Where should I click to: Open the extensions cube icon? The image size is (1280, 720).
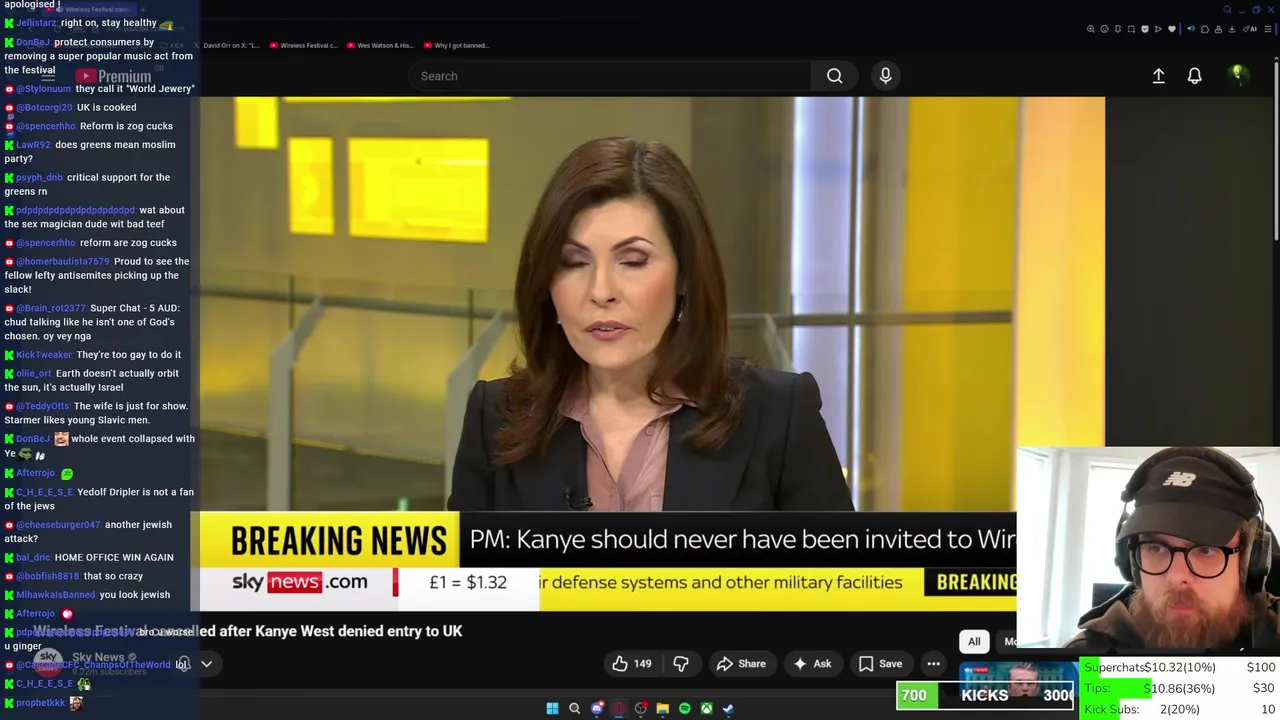pos(1205,29)
